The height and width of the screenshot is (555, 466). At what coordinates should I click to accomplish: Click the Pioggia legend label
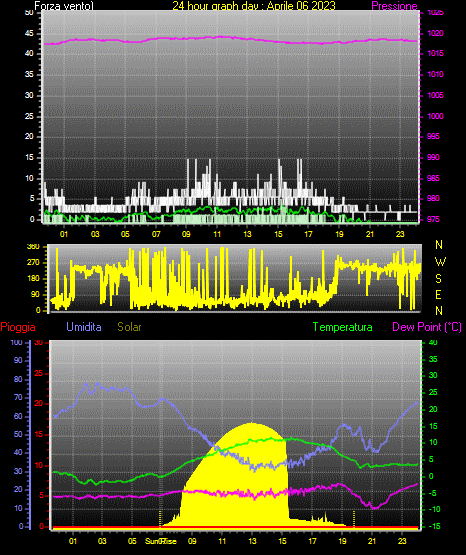pyautogui.click(x=18, y=327)
